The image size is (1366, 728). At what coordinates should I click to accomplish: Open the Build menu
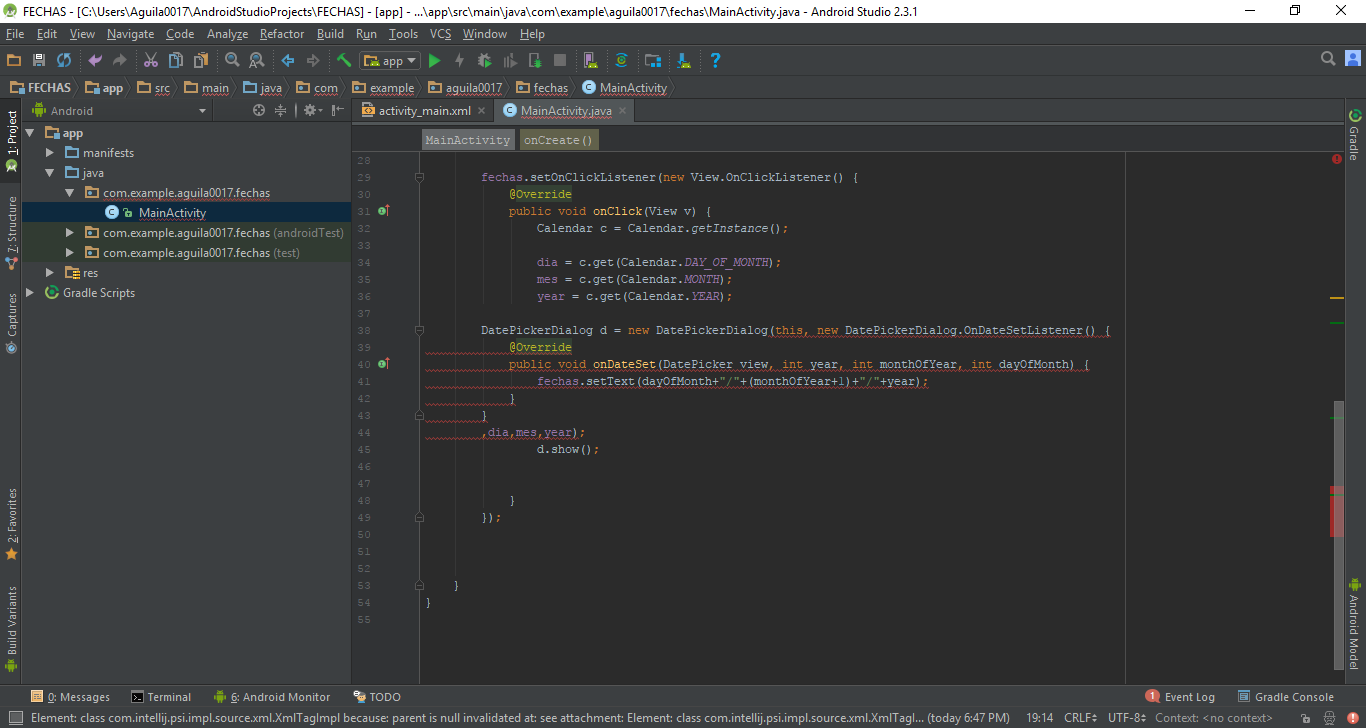[330, 34]
